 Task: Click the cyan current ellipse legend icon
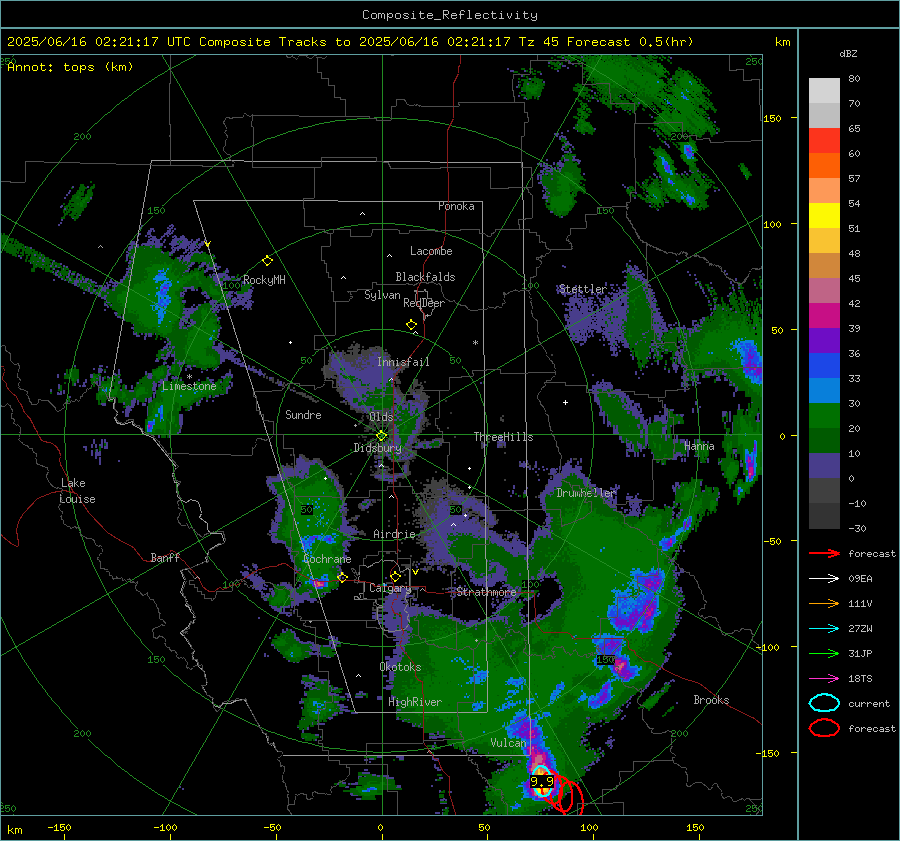(x=824, y=703)
